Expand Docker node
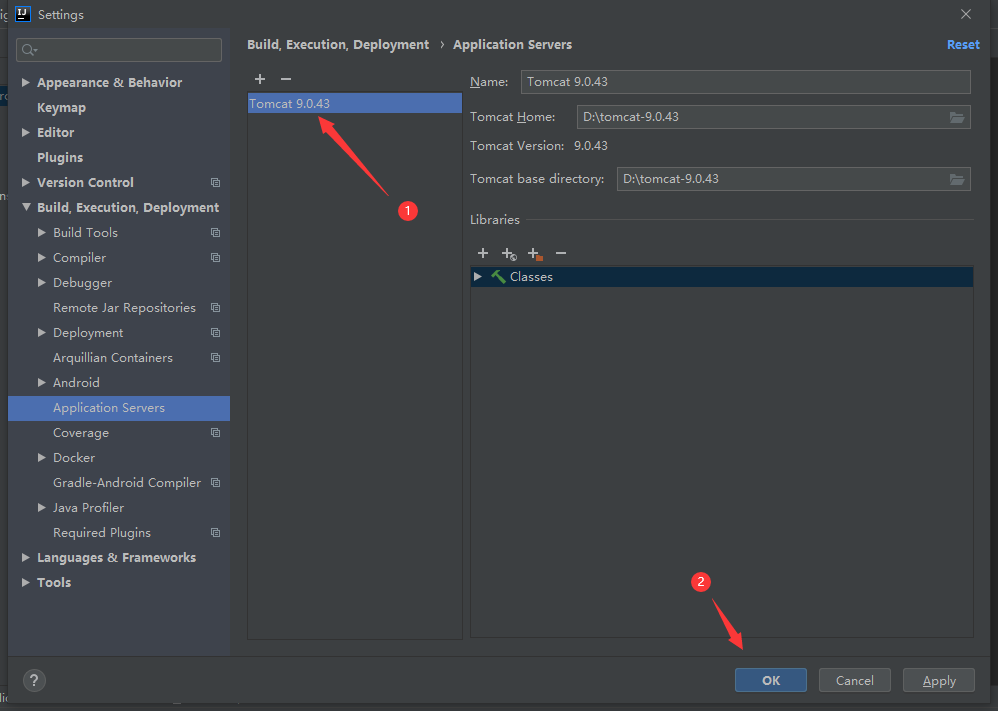Viewport: 998px width, 711px height. tap(41, 457)
